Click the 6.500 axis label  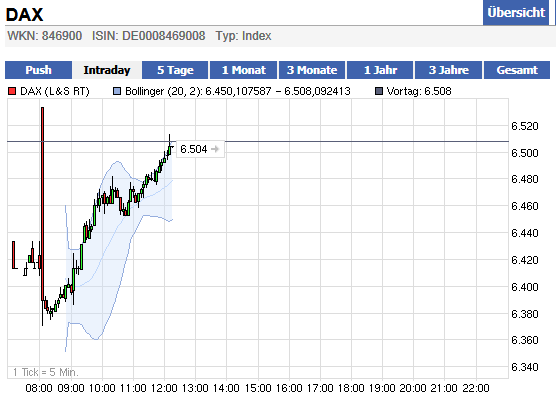tap(525, 153)
